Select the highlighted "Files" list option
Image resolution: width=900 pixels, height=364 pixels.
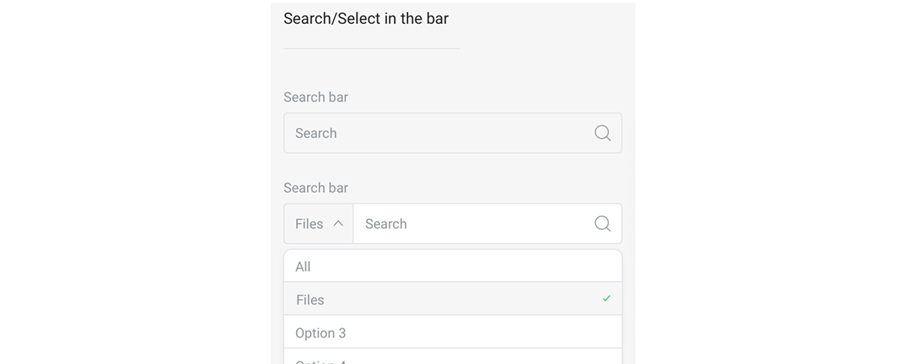(x=453, y=299)
